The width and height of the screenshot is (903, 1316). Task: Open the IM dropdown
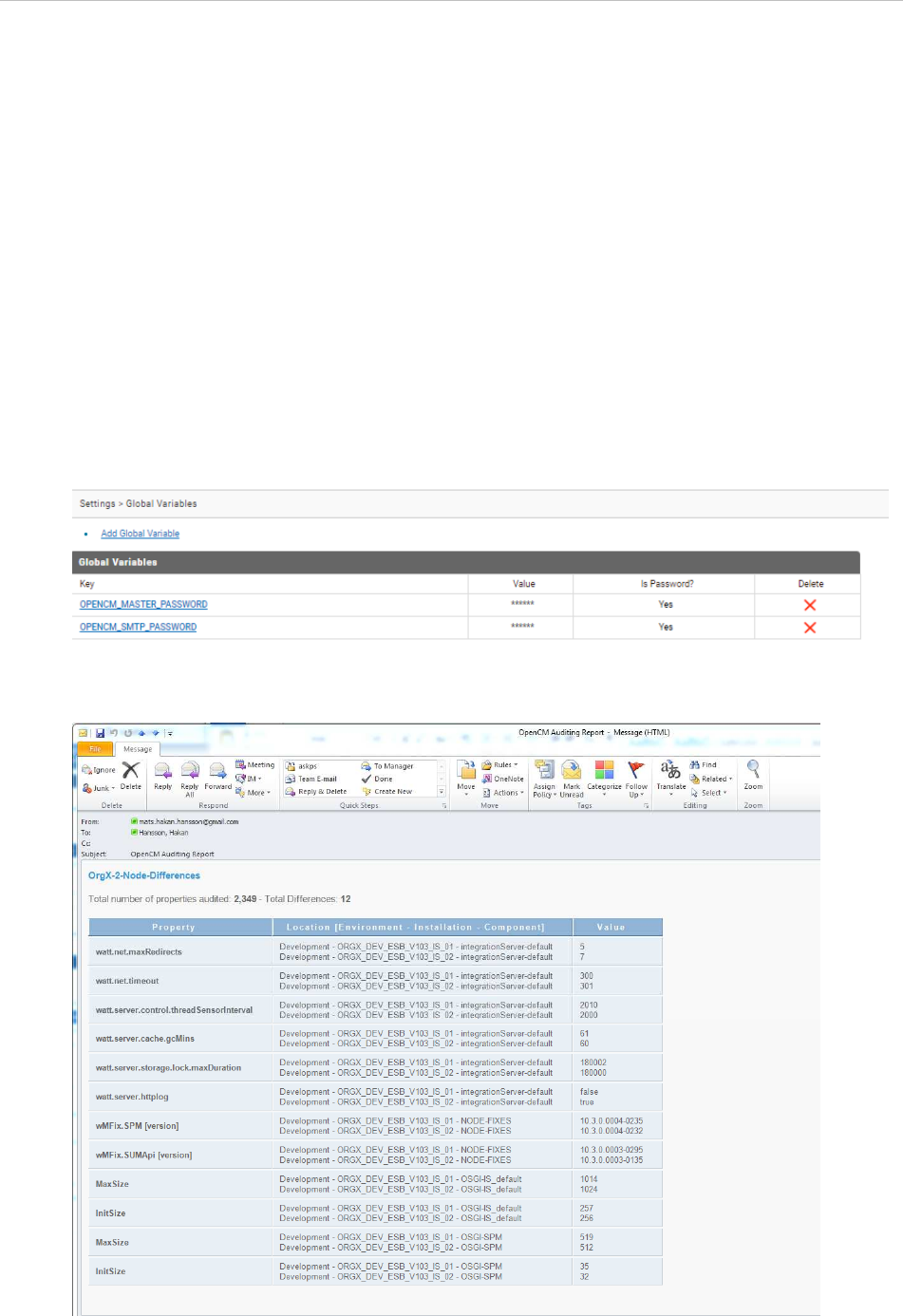point(250,779)
